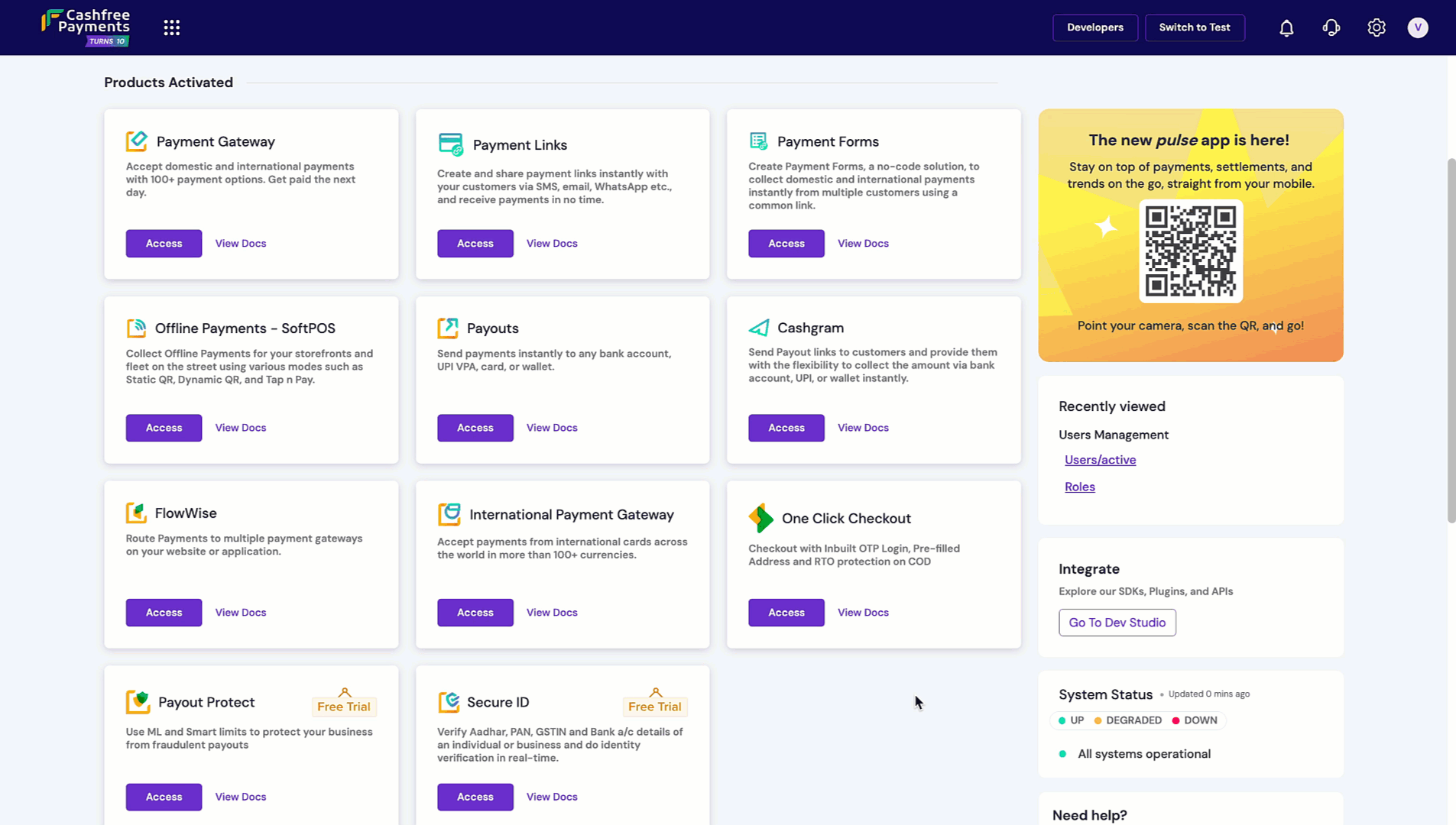Access the Payouts product
1456x825 pixels.
click(x=475, y=428)
